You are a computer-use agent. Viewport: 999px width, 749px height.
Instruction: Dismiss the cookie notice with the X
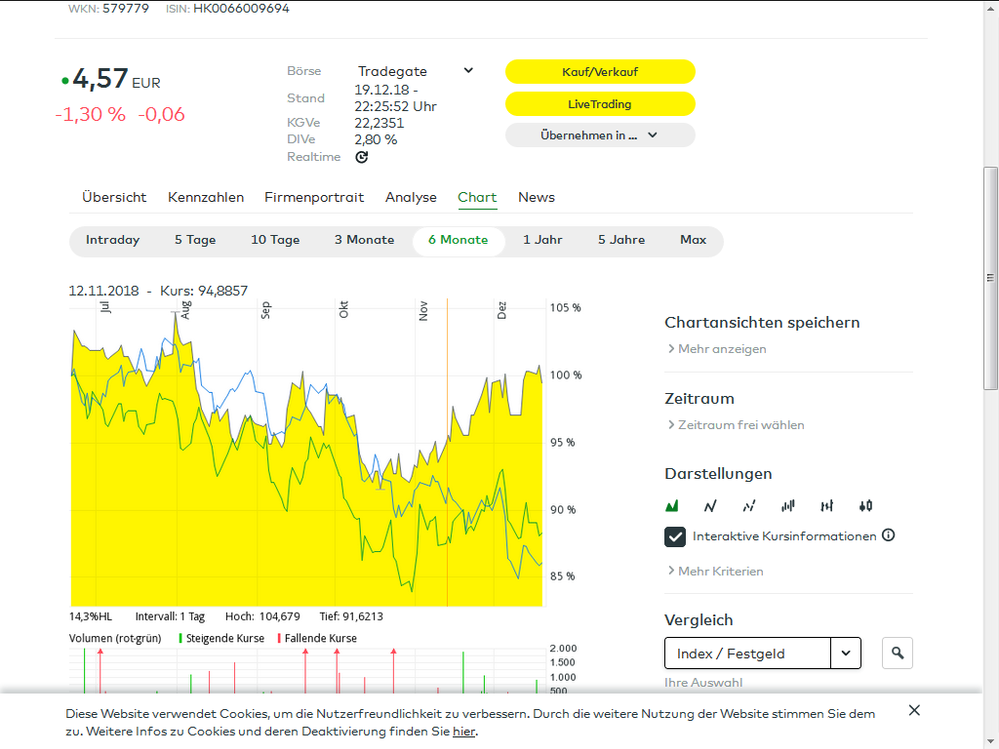point(914,710)
